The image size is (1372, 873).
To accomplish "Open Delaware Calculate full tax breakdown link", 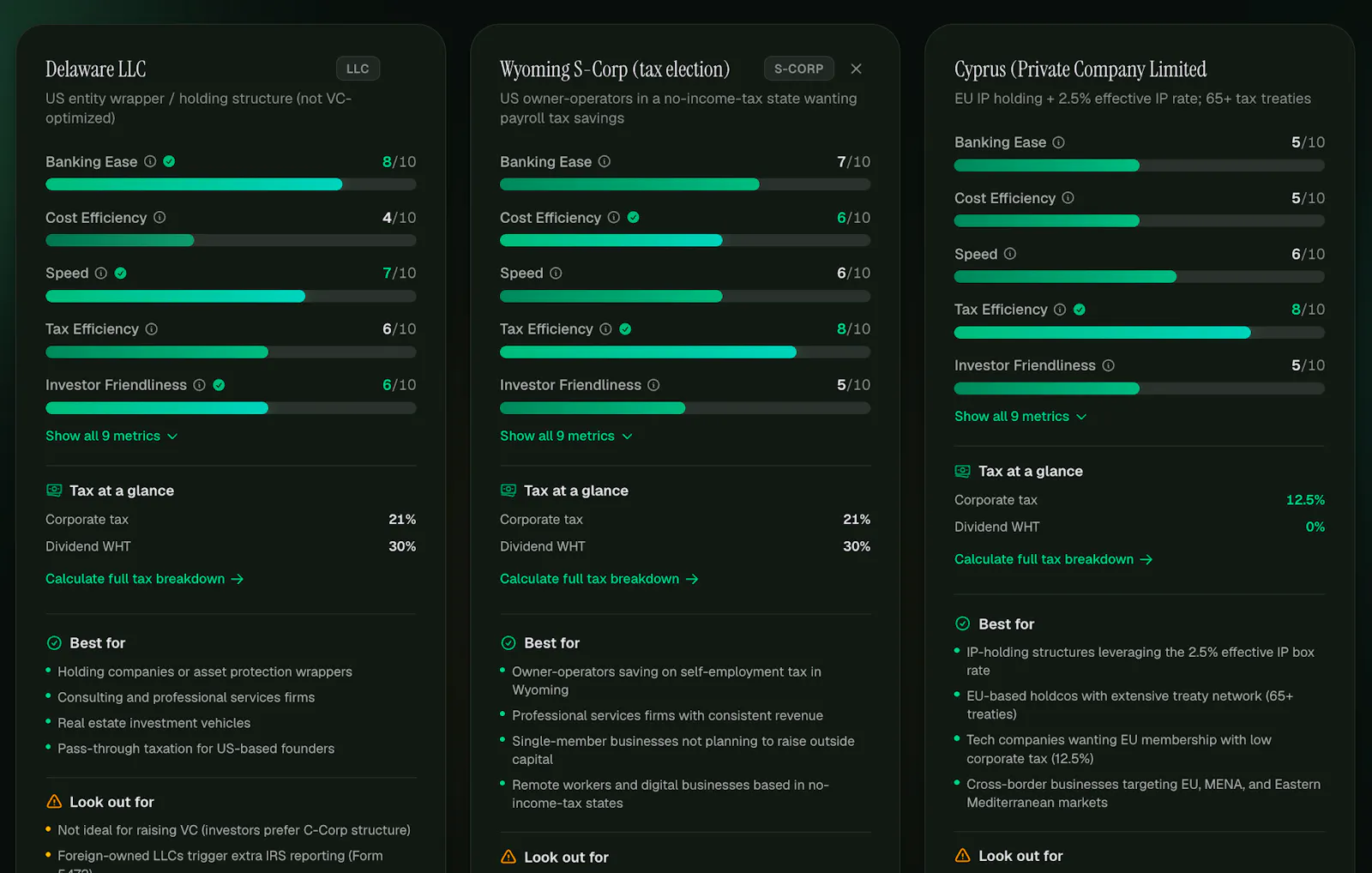I will point(145,579).
